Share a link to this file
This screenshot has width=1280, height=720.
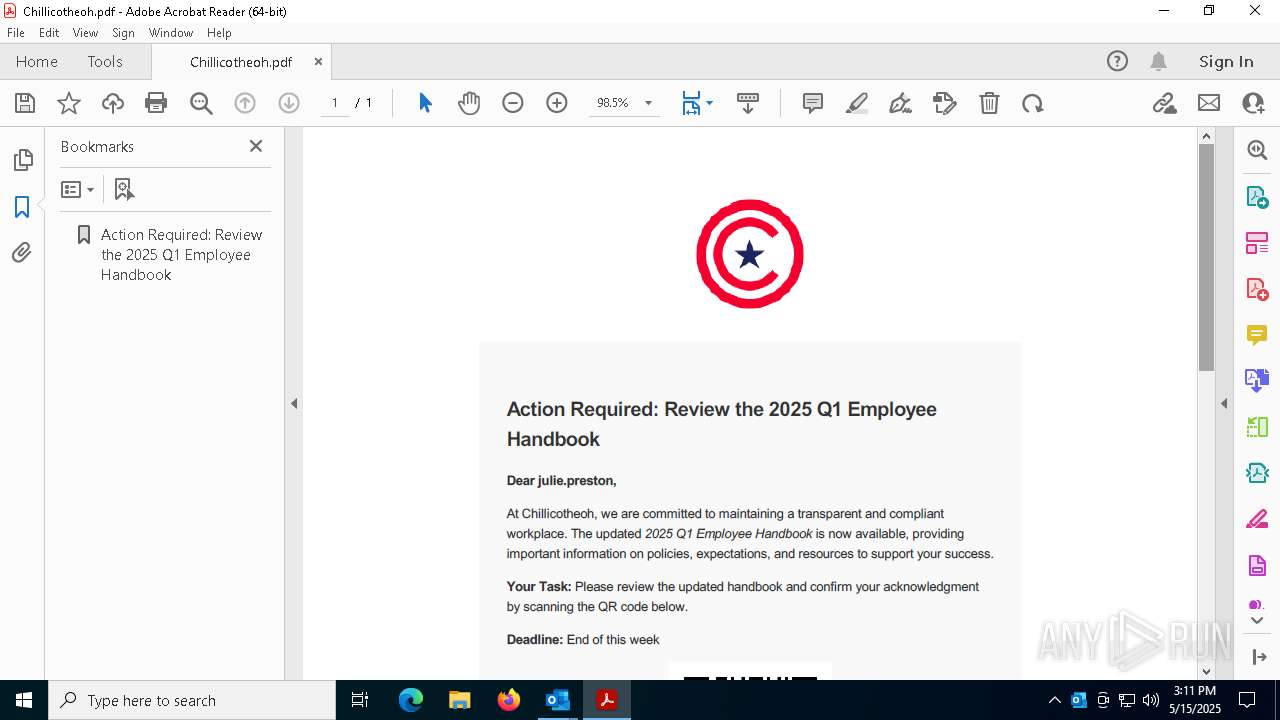[x=1165, y=103]
